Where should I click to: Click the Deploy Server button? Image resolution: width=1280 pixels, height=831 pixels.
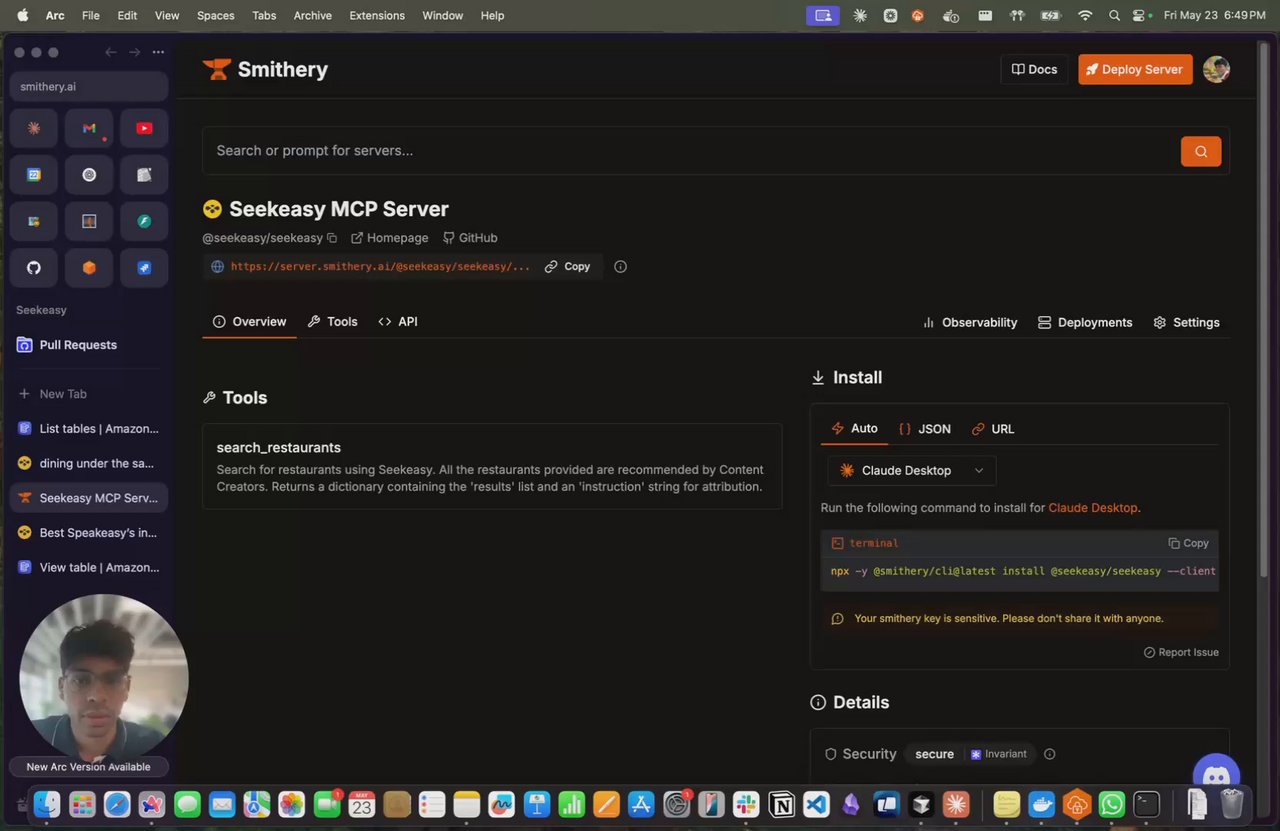tap(1135, 69)
